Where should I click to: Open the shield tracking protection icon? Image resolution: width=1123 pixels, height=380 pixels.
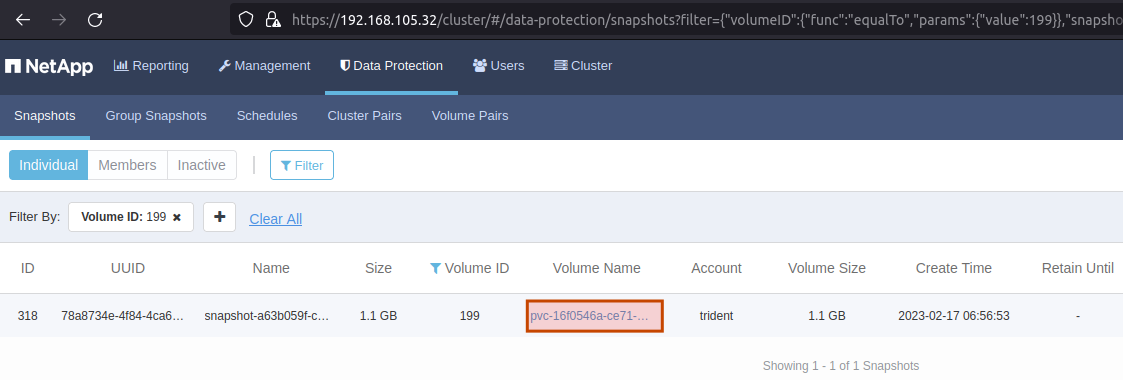pos(246,19)
